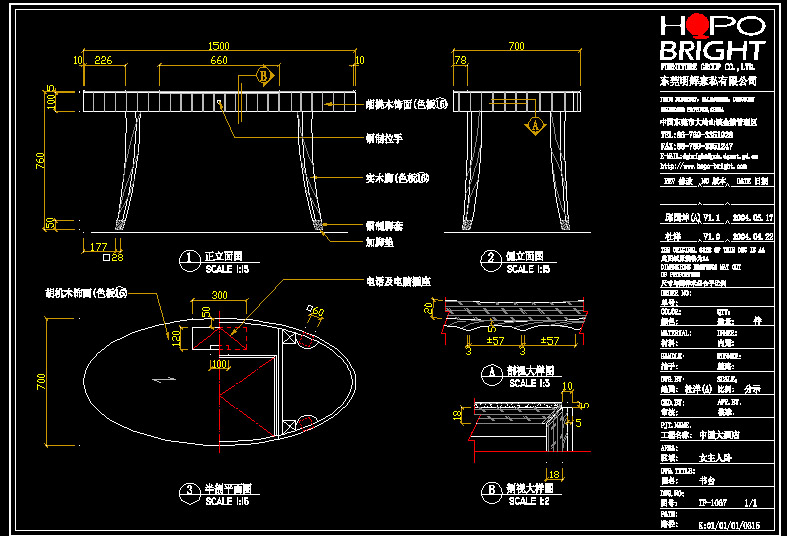Select the veneer finish label above plan view

(x=86, y=293)
